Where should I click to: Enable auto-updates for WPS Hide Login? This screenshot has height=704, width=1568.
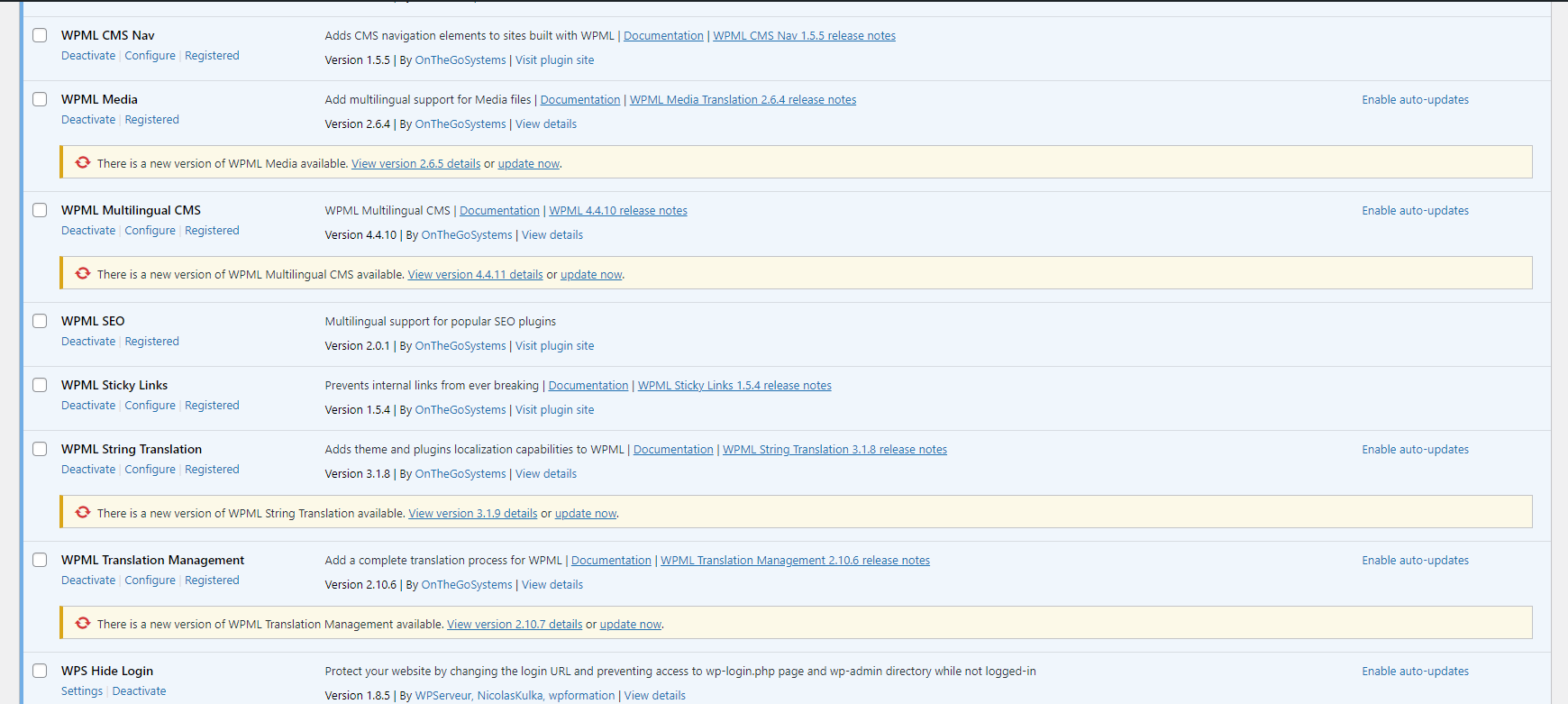coord(1415,672)
